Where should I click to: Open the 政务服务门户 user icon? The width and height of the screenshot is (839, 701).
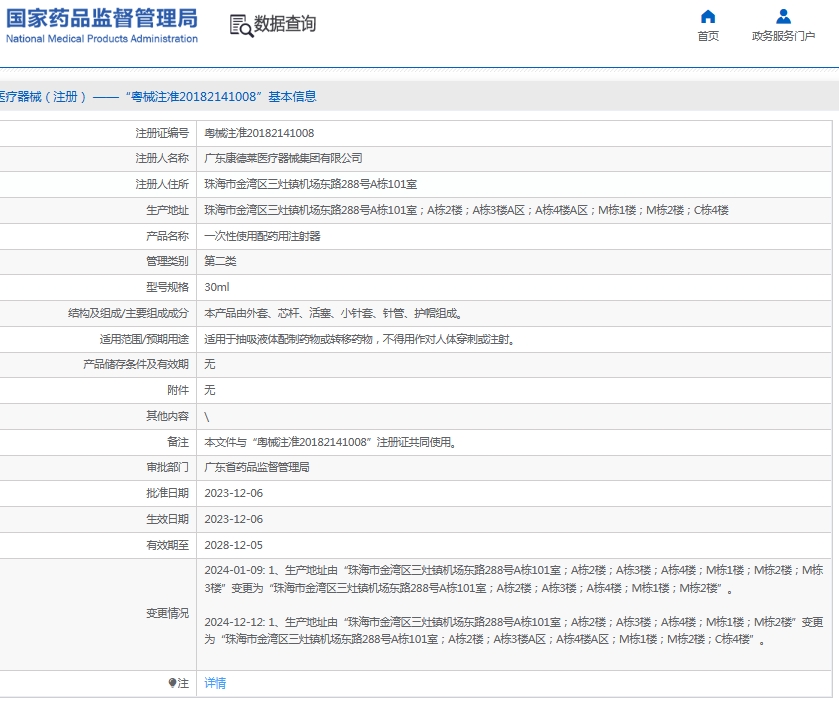783,17
